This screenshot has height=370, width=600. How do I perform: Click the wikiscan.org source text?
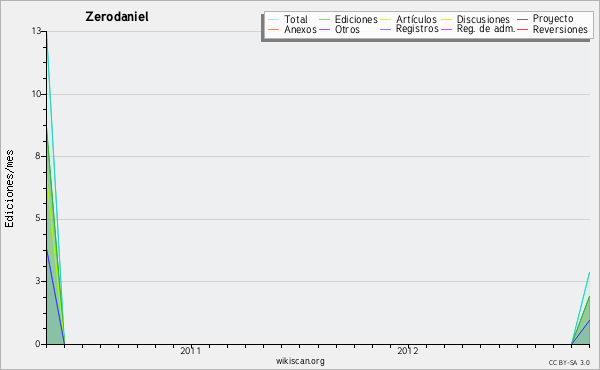(300, 361)
